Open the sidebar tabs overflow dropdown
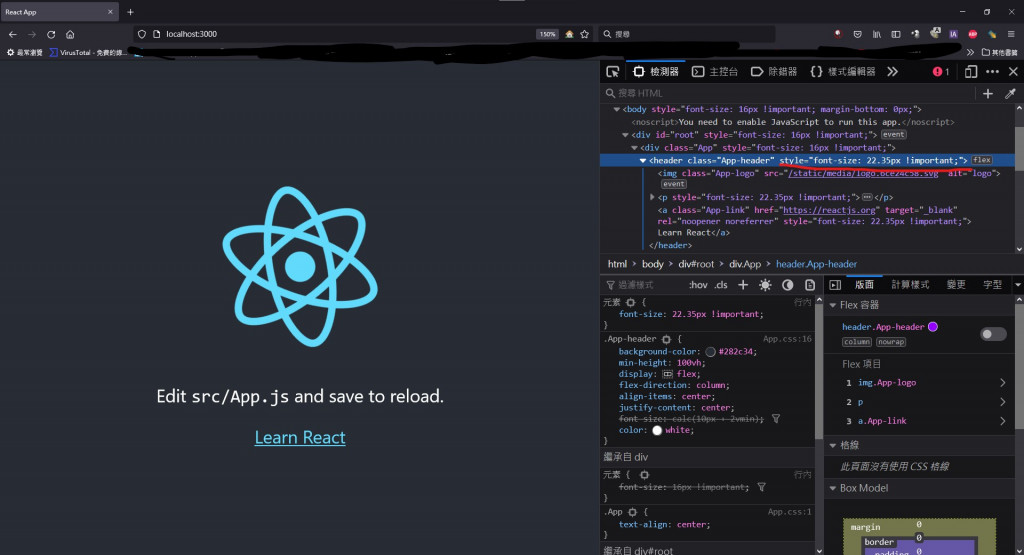Viewport: 1024px width, 555px height. click(x=1017, y=285)
